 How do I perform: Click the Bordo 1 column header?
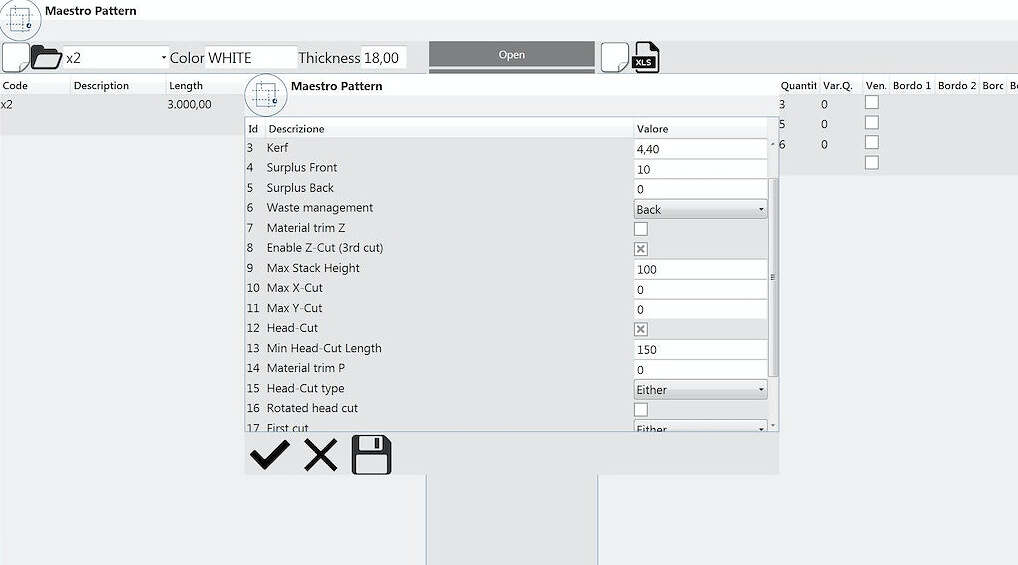912,86
